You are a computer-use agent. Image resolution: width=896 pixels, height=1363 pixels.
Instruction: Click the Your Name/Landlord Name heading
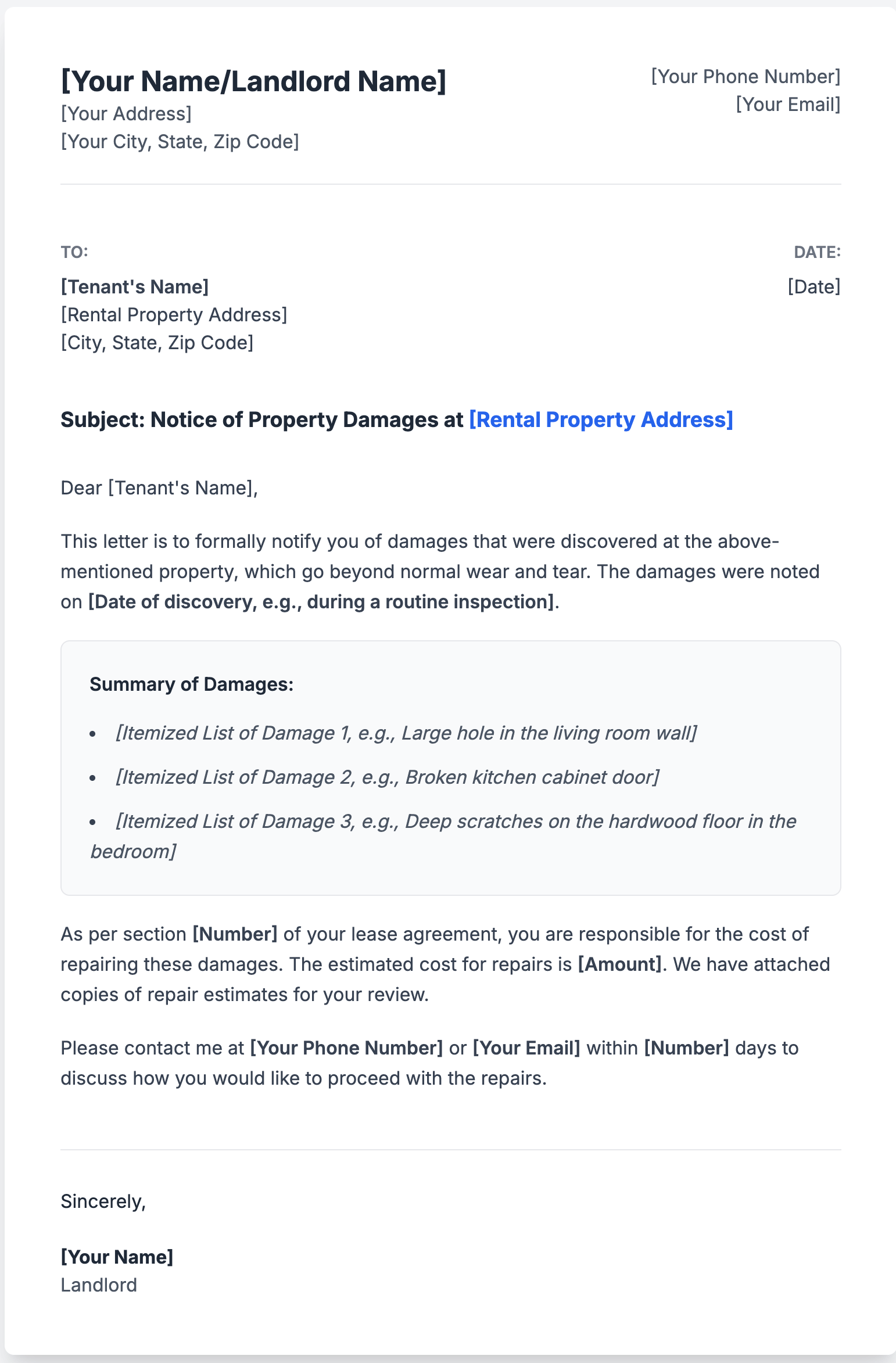[253, 81]
